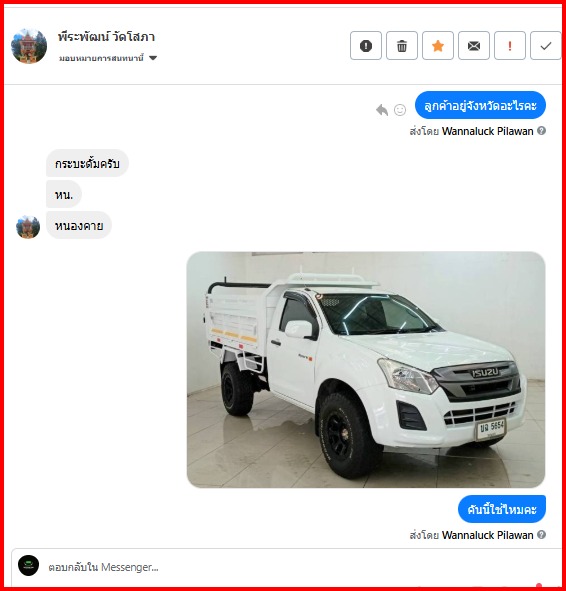The width and height of the screenshot is (566, 591).
Task: Click the blue คันนี้ใช่ไหมคะ message bubble
Action: click(502, 509)
